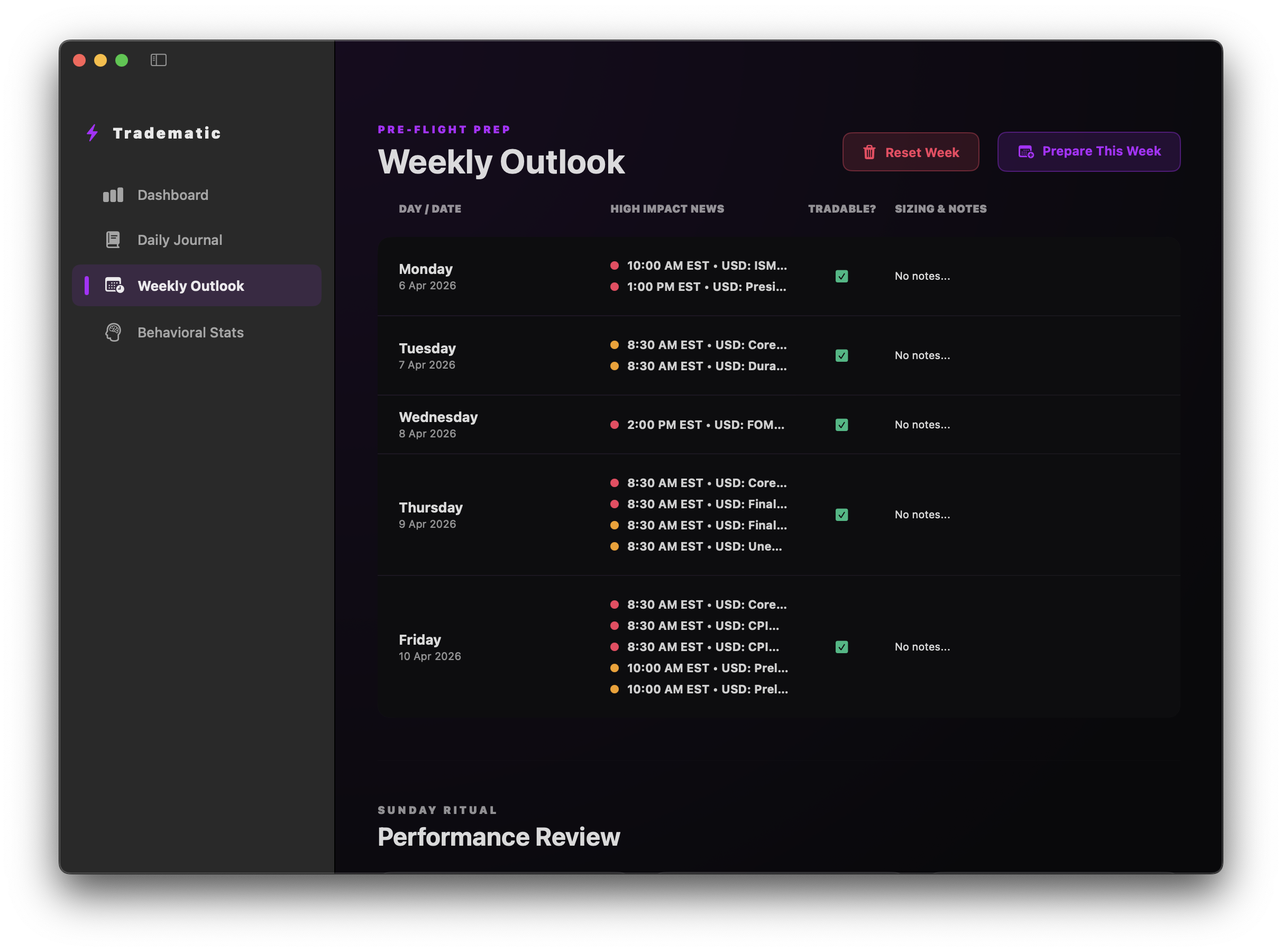Click Monday's 10:00 AM ISM news item
Image resolution: width=1282 pixels, height=952 pixels.
[x=706, y=266]
